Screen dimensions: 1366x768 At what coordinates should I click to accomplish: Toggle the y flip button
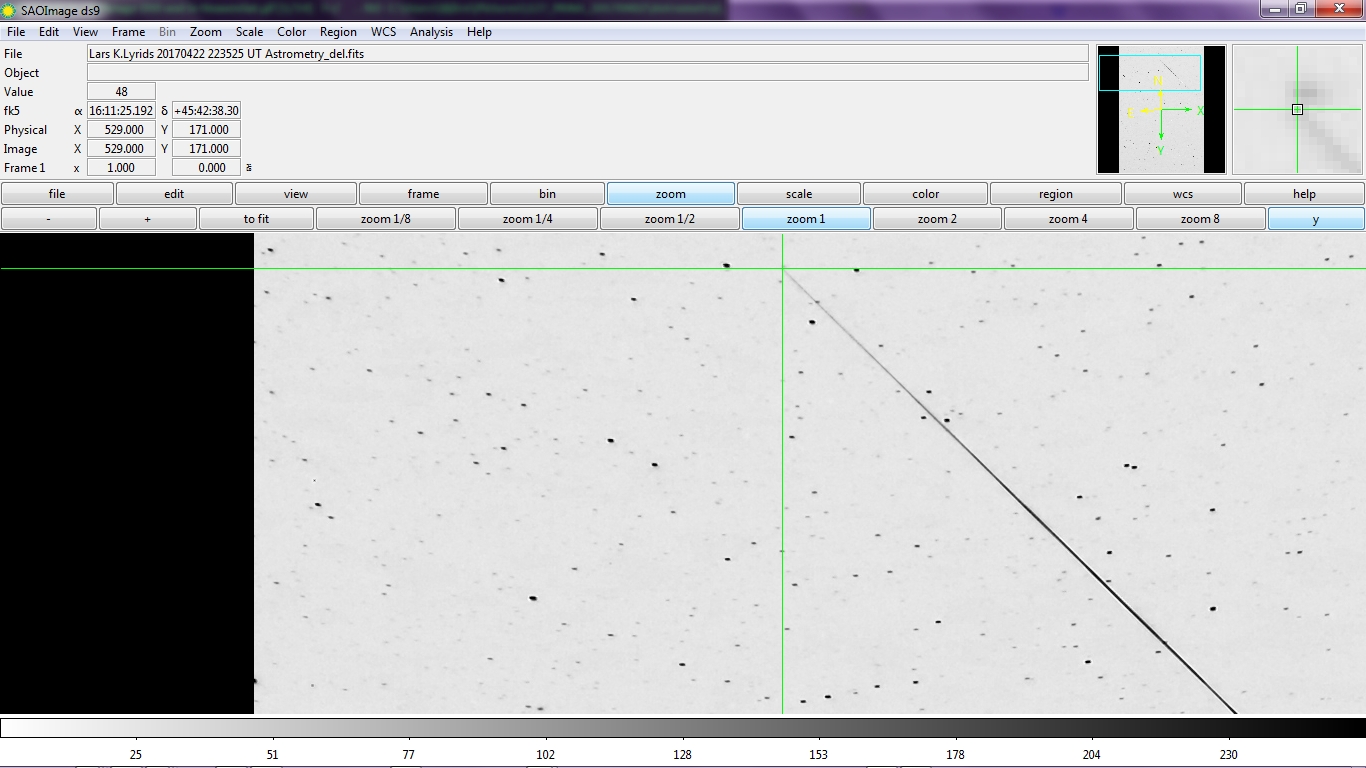point(1315,219)
